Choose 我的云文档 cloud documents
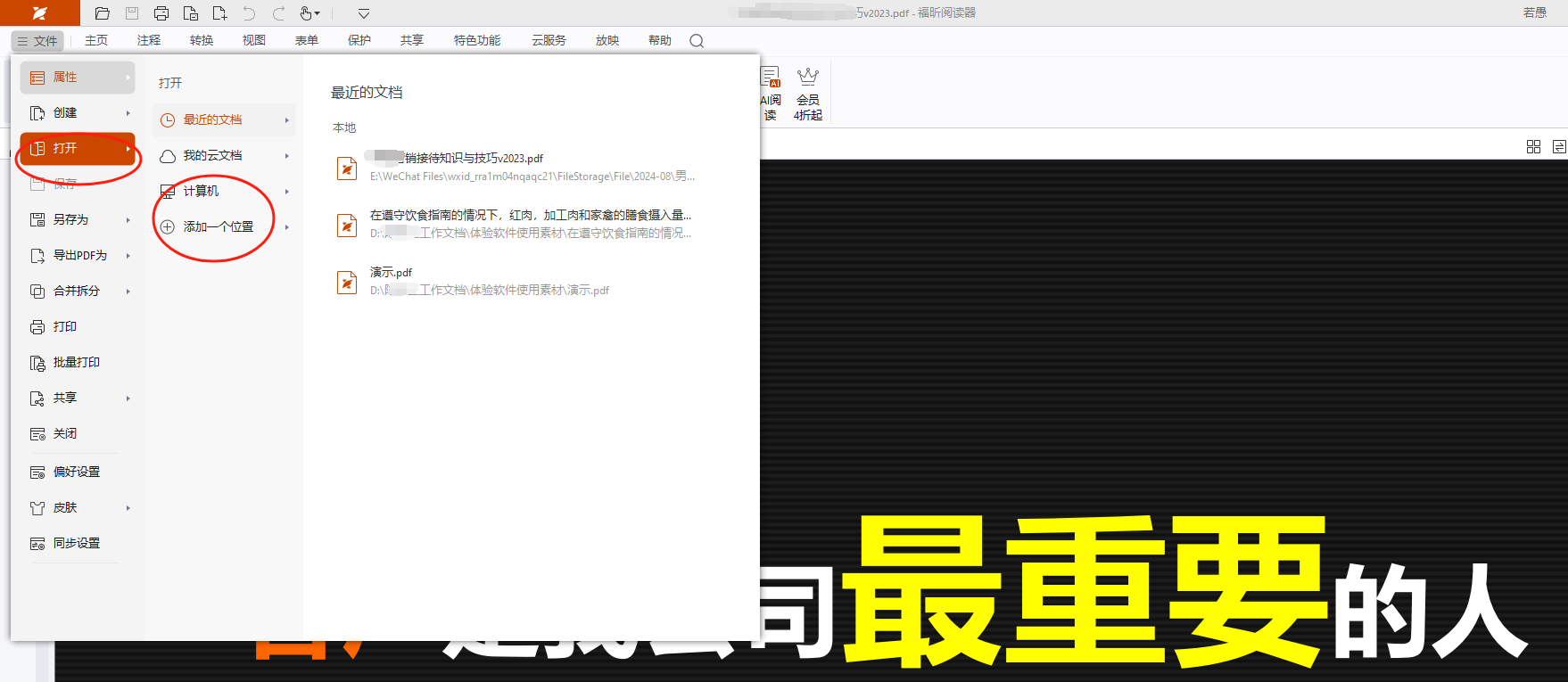1568x682 pixels. 212,156
